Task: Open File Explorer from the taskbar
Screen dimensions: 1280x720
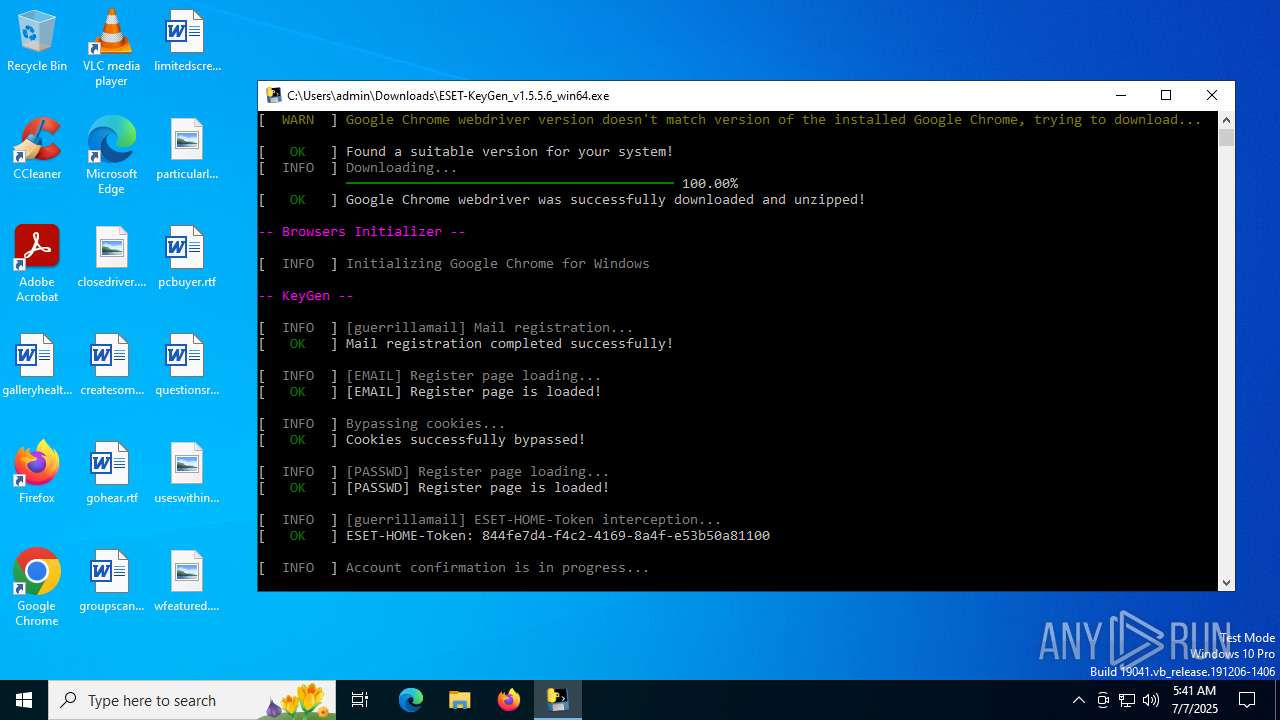Action: pos(460,700)
